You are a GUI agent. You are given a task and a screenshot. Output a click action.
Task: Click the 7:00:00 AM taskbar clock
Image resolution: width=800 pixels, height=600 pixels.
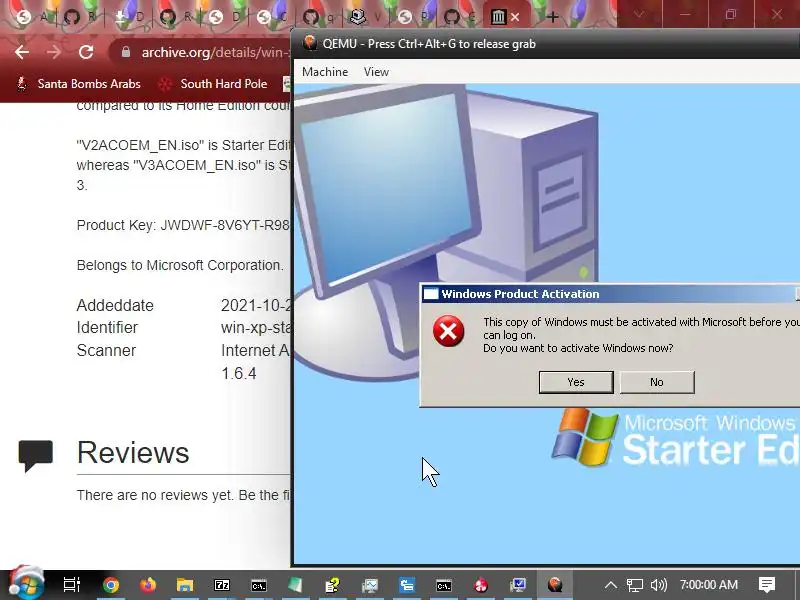pyautogui.click(x=709, y=585)
